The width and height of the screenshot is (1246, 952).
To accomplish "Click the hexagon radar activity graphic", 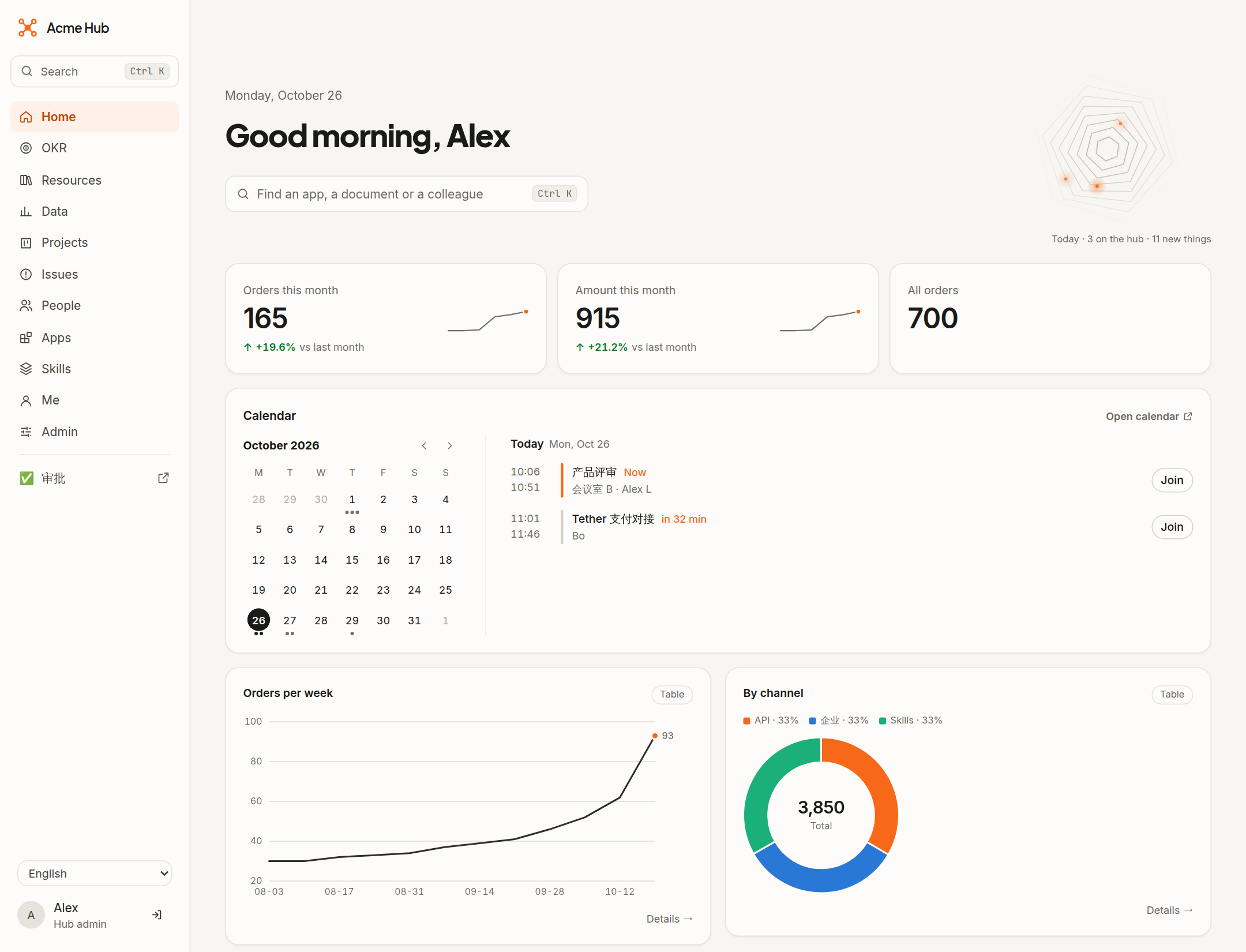I will click(1108, 149).
